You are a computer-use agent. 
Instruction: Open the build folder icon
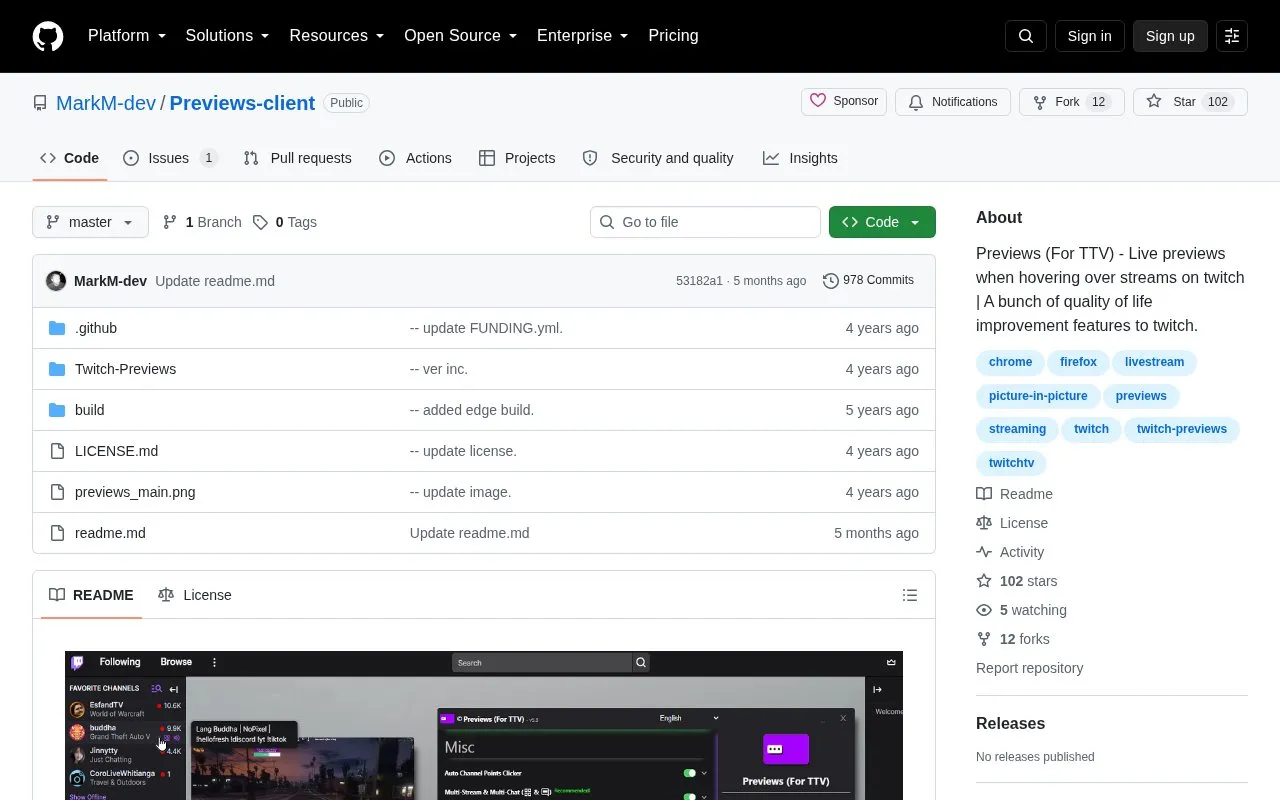point(57,410)
